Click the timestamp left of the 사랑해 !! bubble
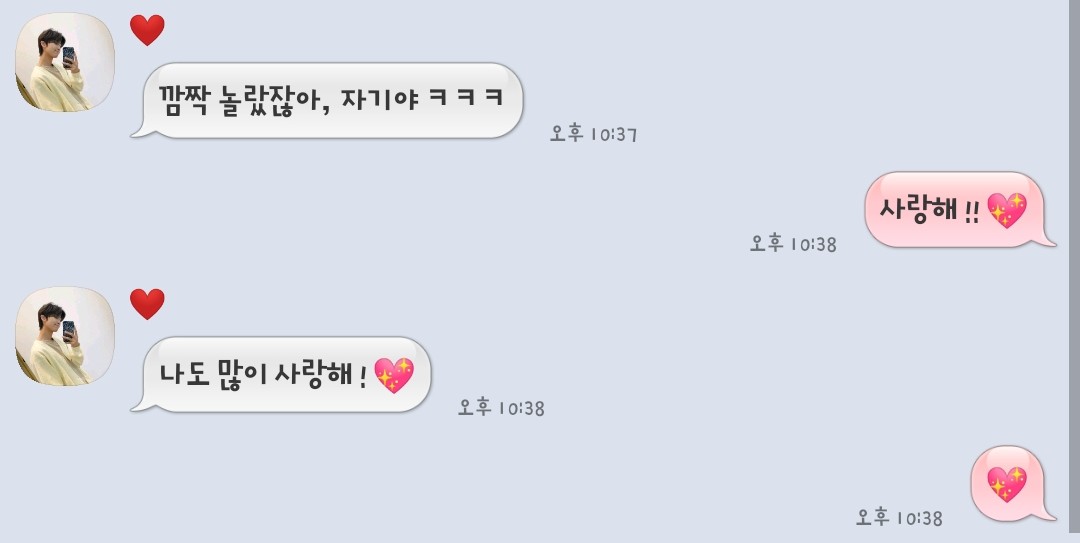The image size is (1080, 543). pyautogui.click(x=793, y=243)
